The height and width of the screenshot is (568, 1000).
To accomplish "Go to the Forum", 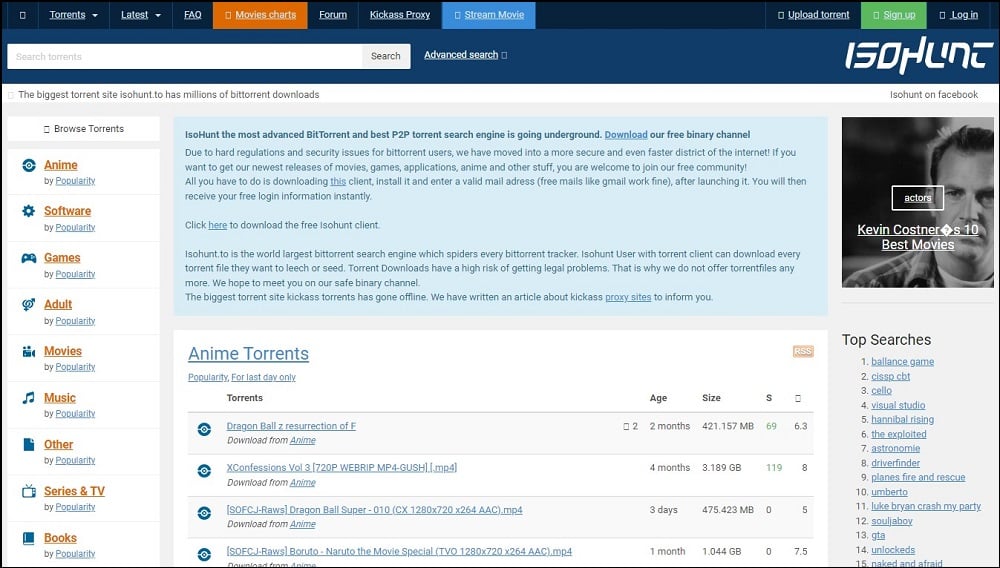I will (333, 15).
